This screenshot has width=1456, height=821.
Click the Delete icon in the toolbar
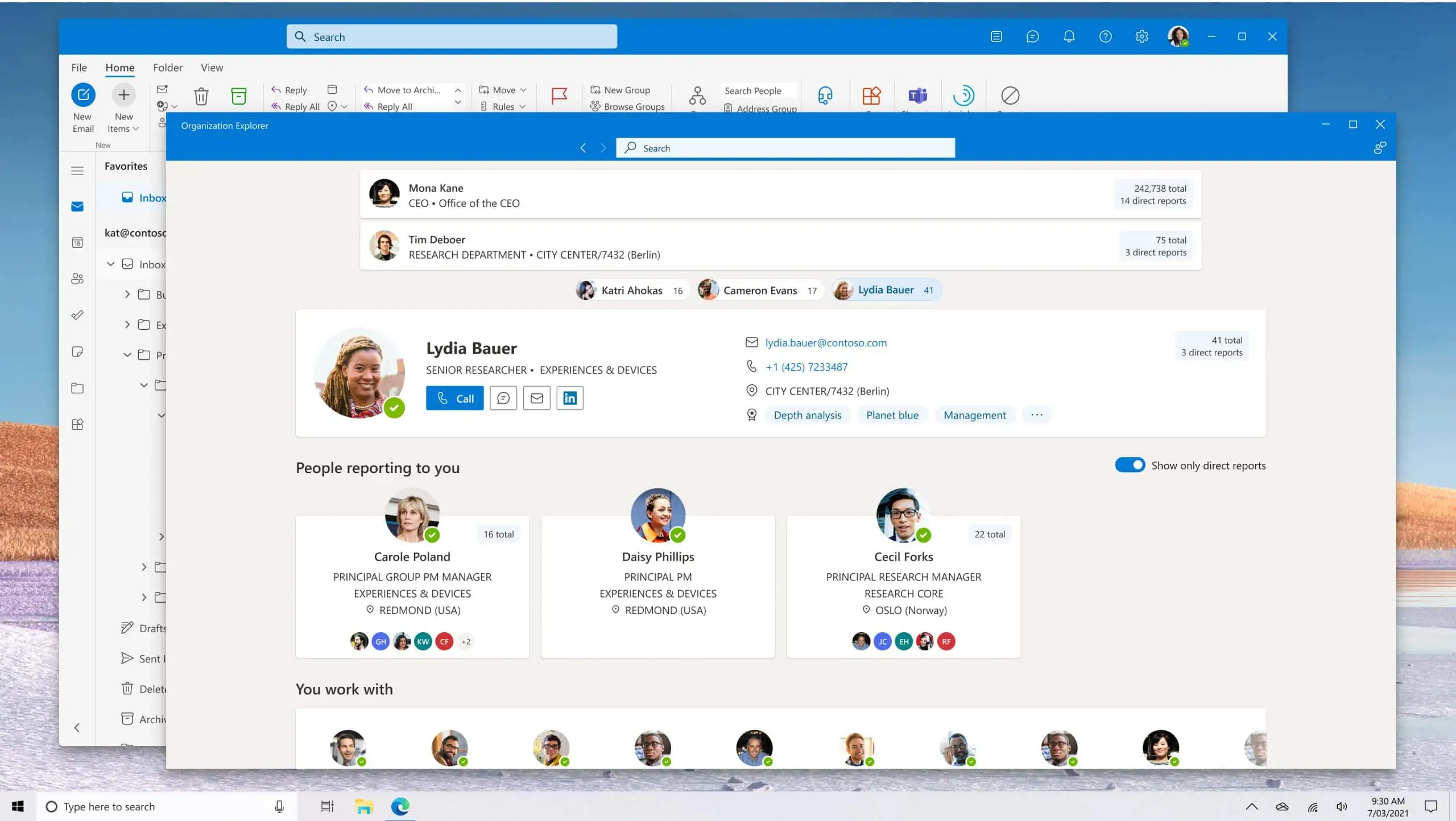pos(200,95)
